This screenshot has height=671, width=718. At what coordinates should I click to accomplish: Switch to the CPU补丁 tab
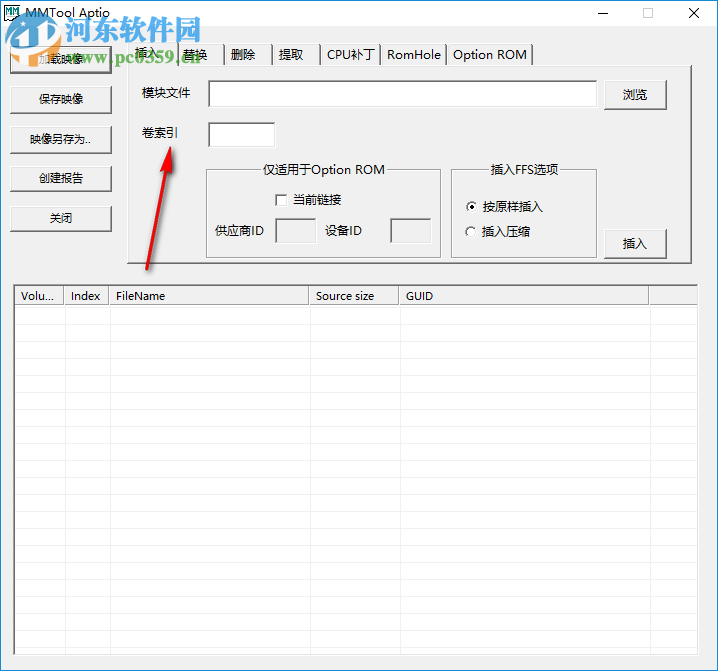coord(351,55)
